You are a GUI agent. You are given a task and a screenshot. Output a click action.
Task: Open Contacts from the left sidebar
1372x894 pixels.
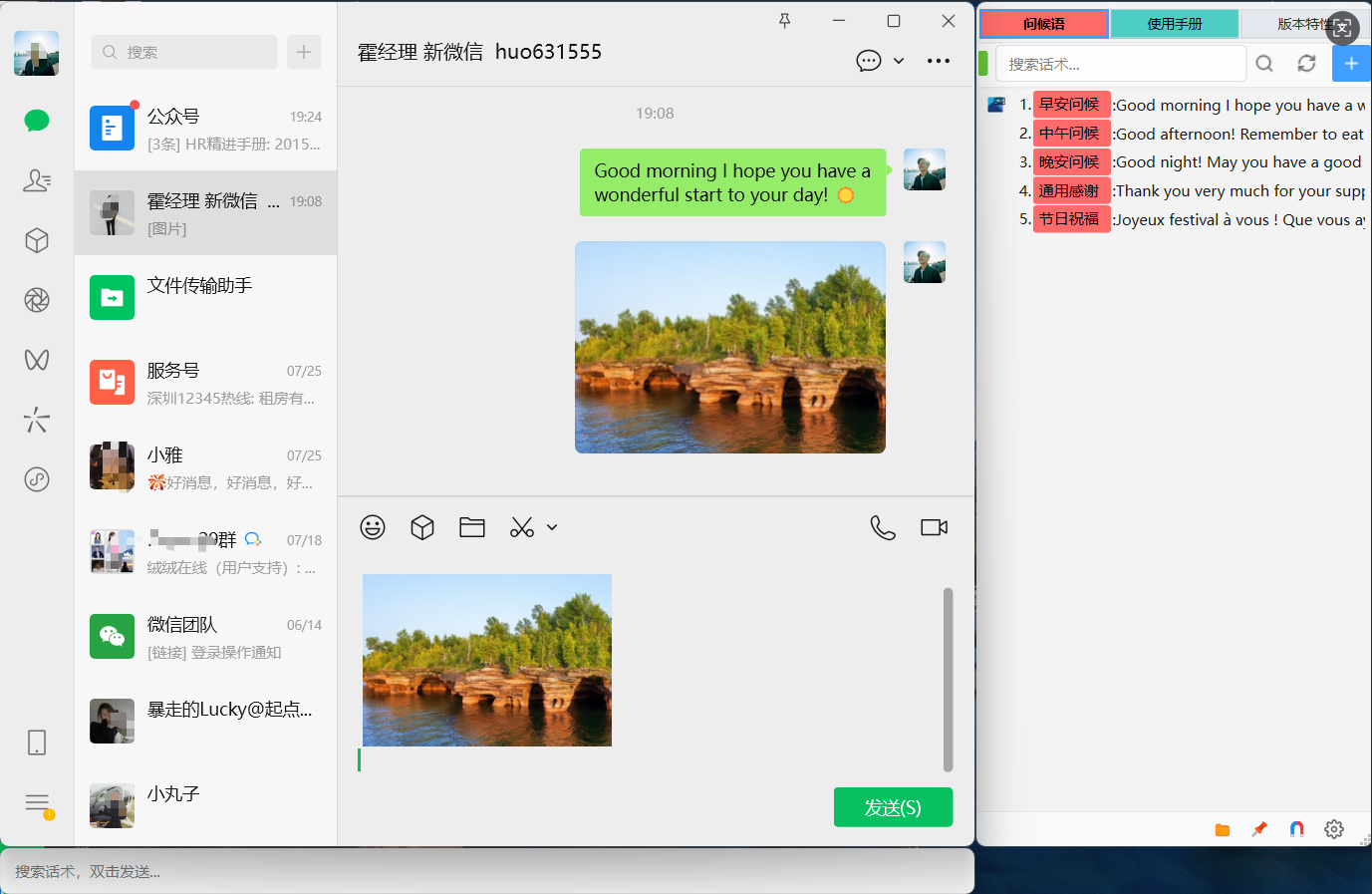click(37, 180)
